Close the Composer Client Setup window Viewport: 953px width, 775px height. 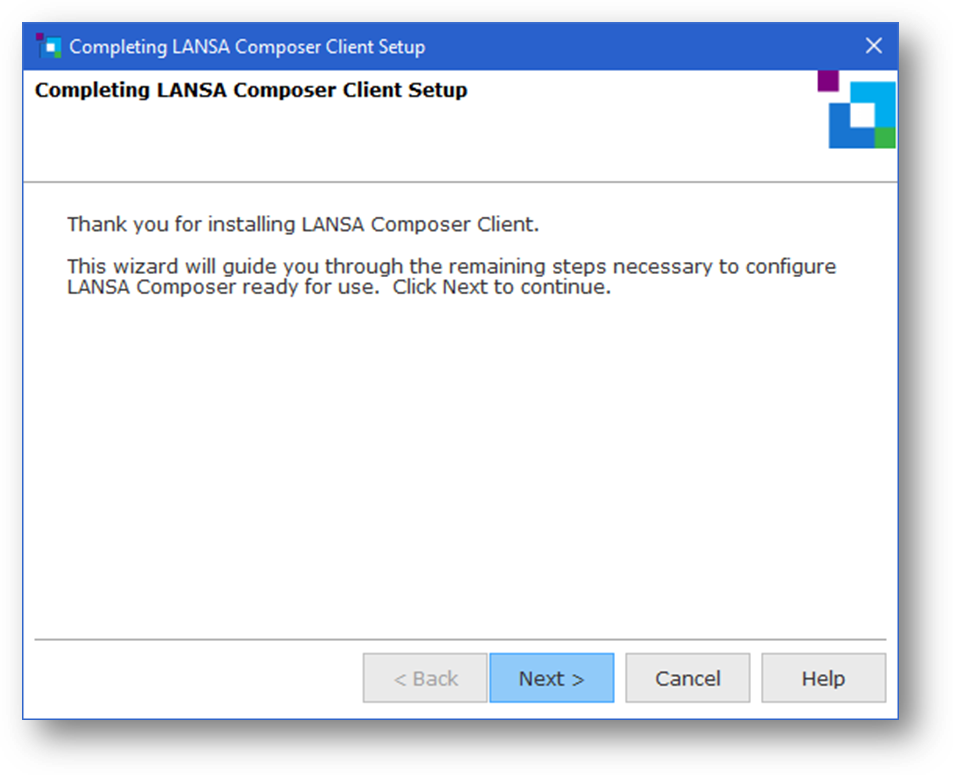click(x=873, y=46)
